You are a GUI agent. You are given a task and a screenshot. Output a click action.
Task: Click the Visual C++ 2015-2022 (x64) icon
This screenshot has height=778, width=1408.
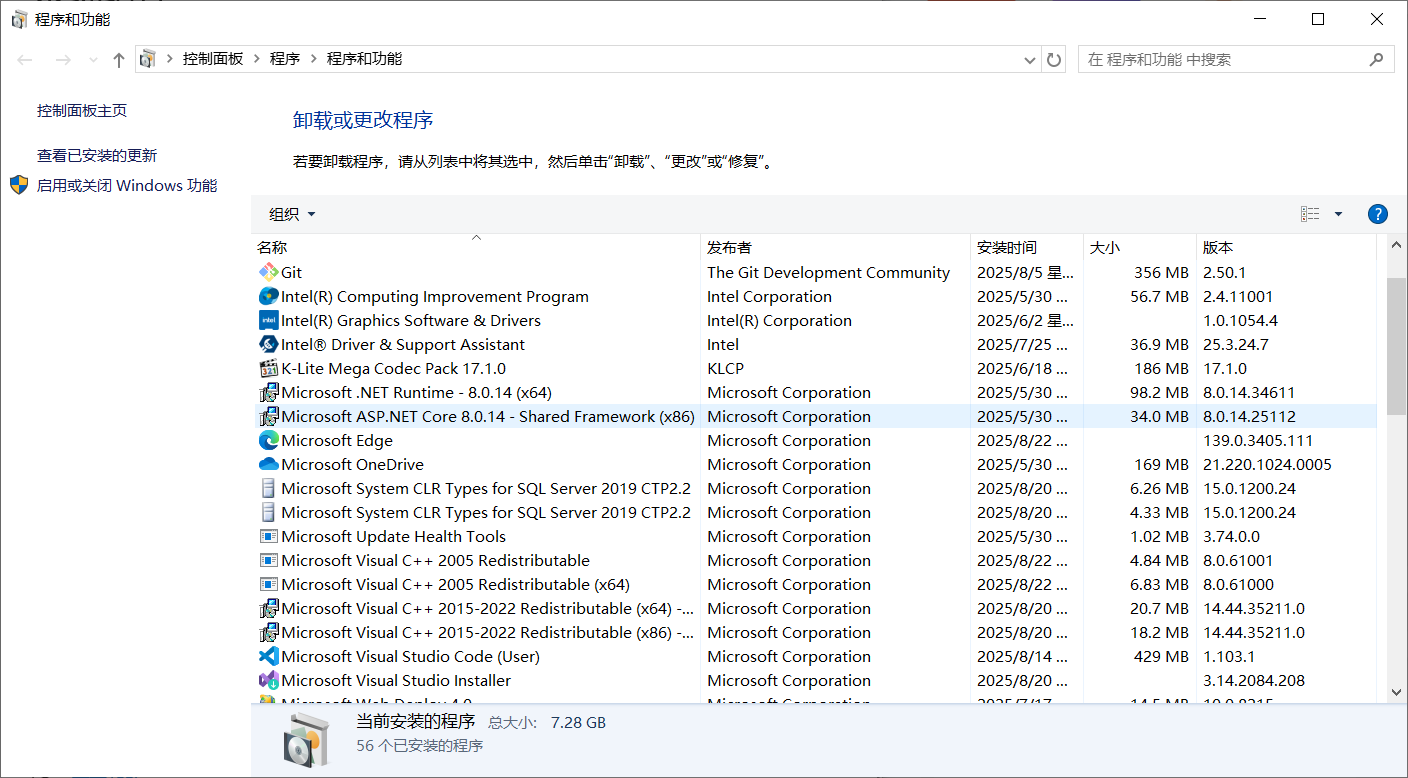(268, 608)
